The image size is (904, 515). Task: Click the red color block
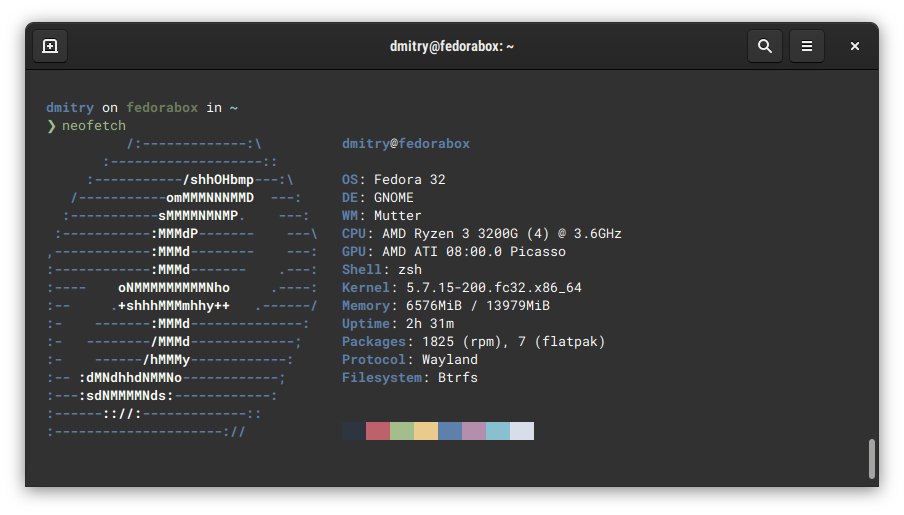pos(378,431)
